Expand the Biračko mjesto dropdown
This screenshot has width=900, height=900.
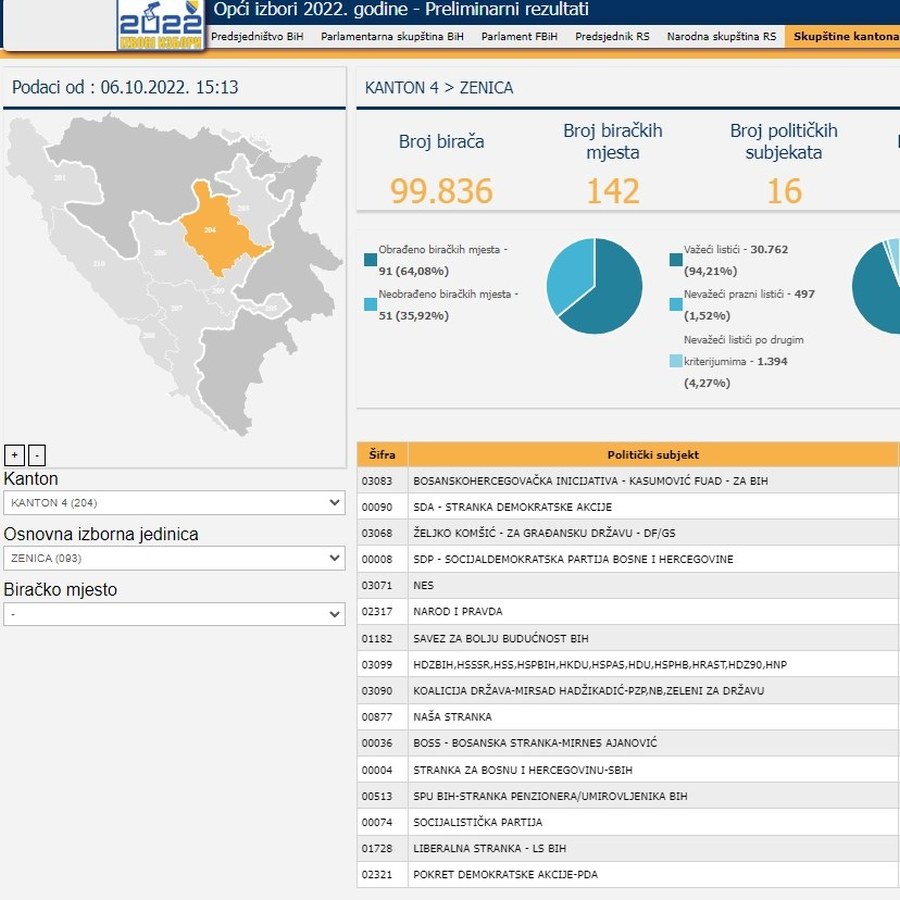(174, 614)
